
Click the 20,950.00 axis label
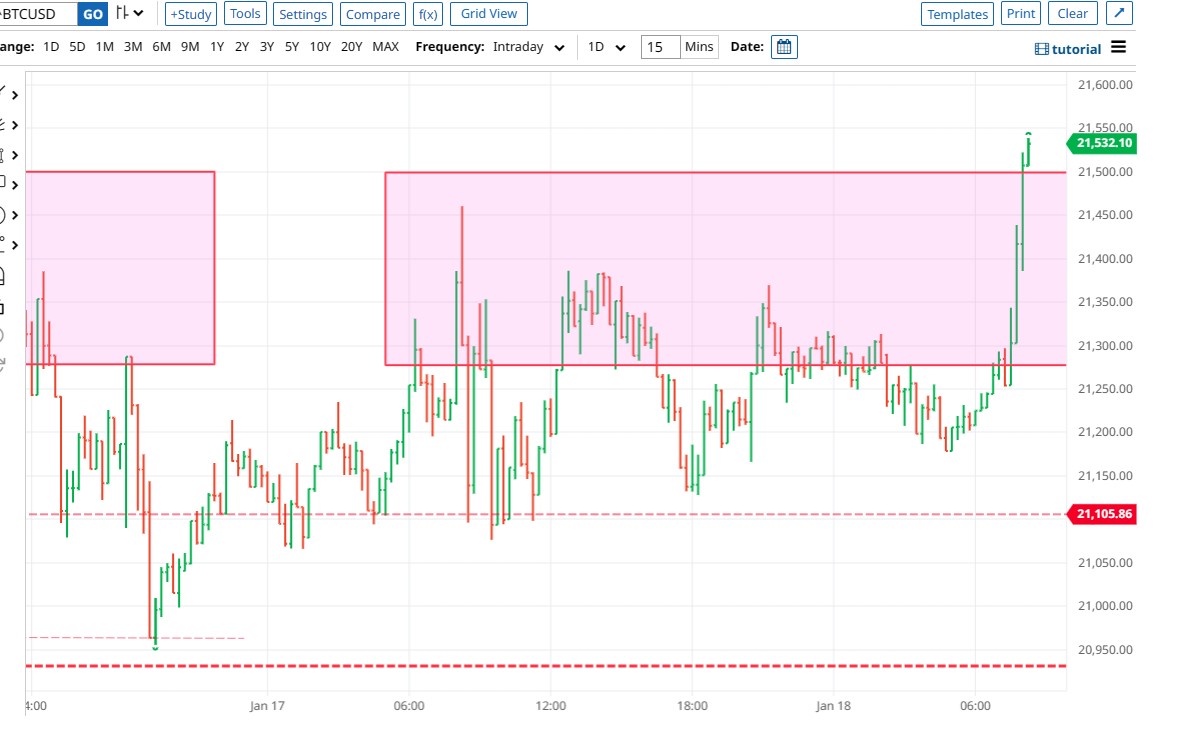(1105, 649)
